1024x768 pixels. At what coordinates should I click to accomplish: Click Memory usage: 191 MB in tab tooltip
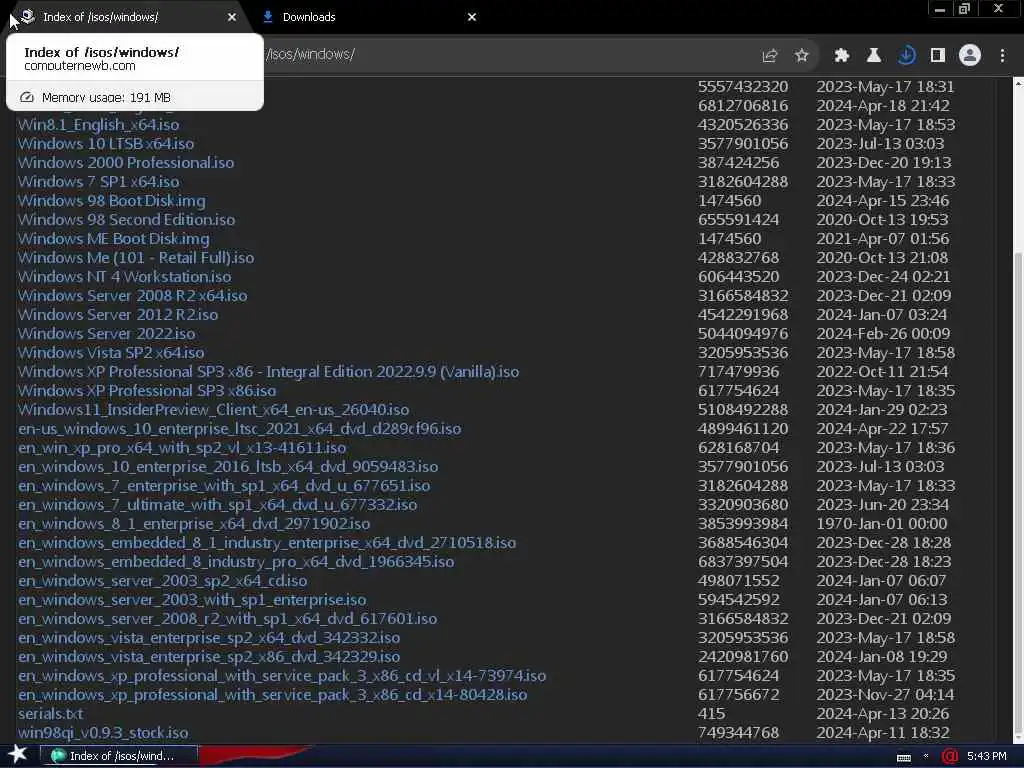(x=106, y=97)
